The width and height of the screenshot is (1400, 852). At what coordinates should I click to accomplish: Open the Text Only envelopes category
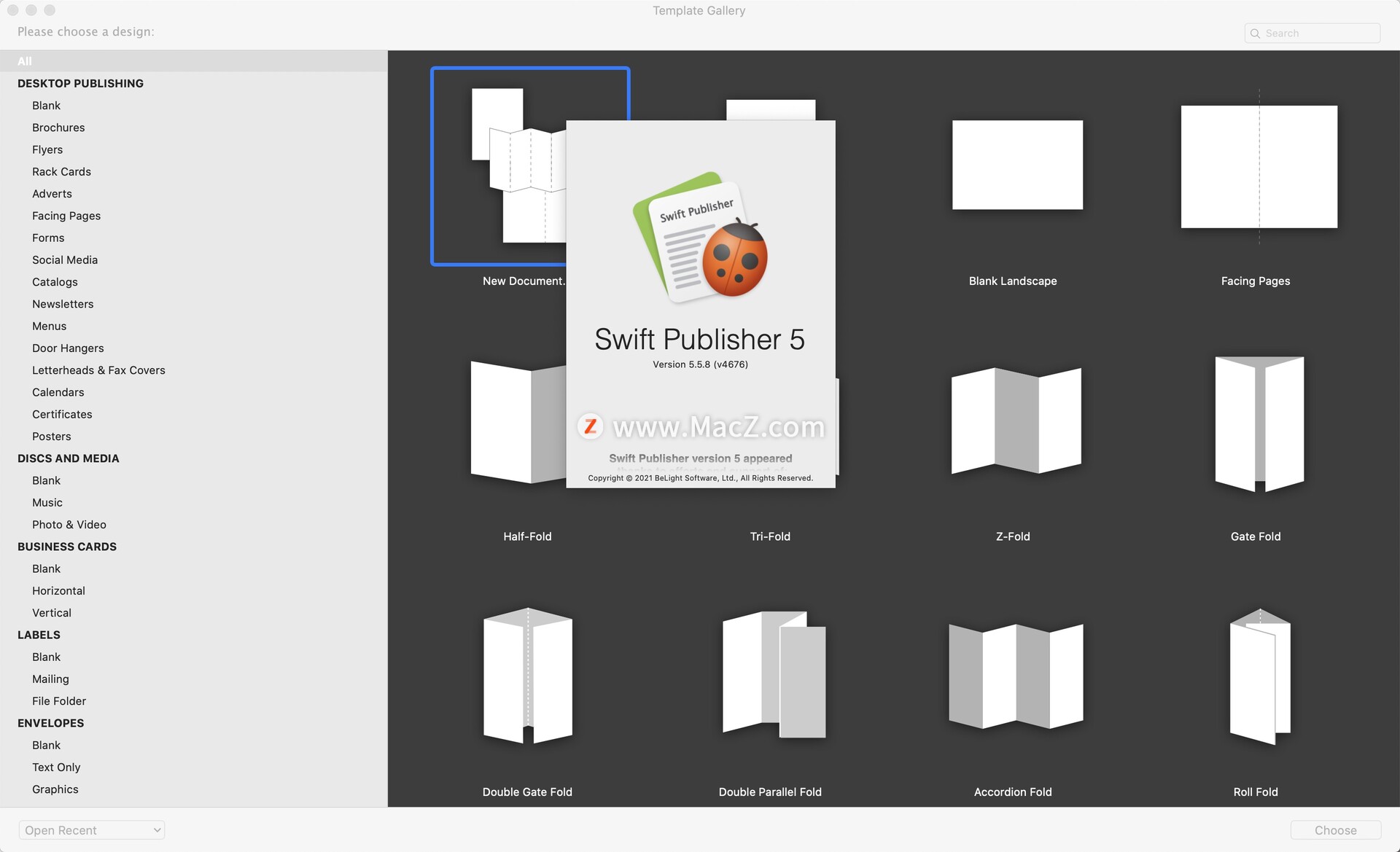click(x=56, y=767)
